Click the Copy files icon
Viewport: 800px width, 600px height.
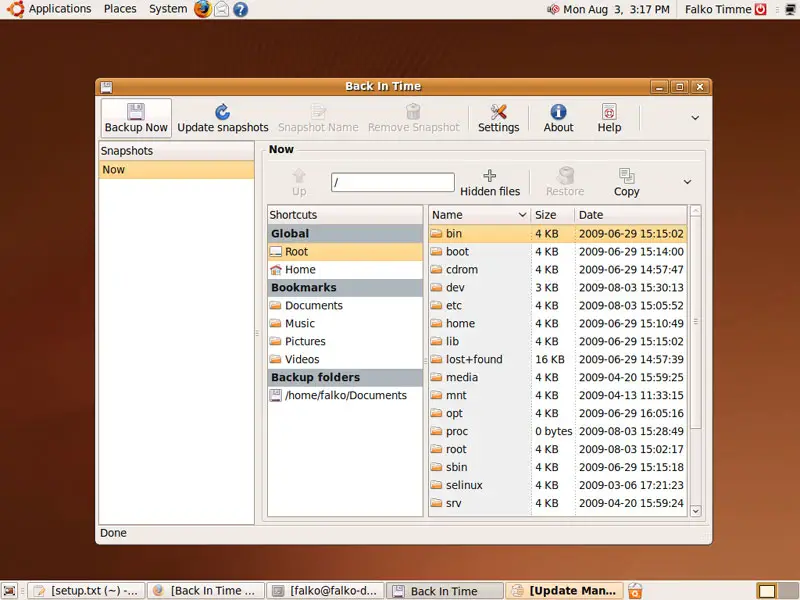click(627, 176)
